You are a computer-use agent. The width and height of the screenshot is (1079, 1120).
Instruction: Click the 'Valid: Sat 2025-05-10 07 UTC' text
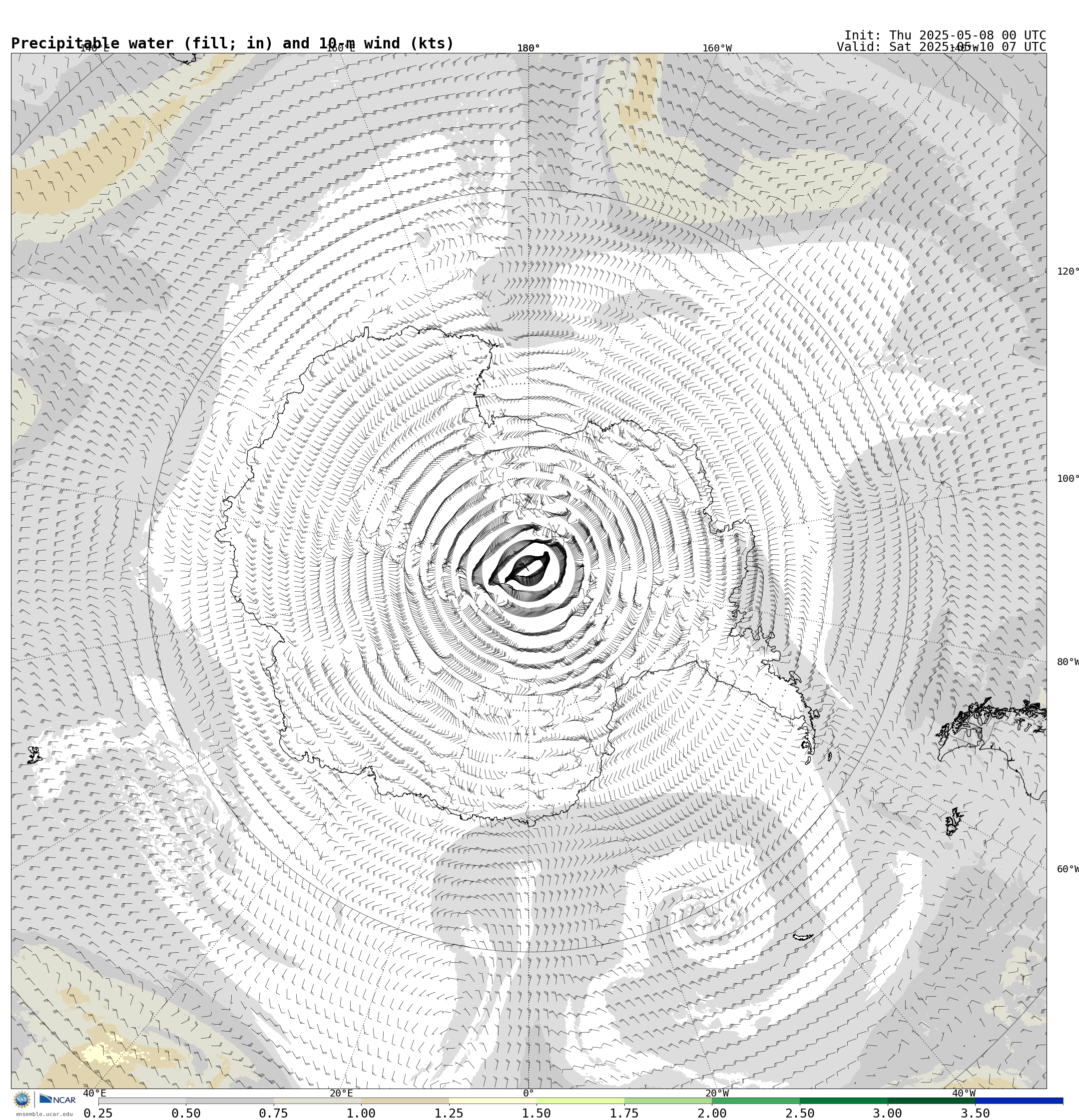click(941, 47)
